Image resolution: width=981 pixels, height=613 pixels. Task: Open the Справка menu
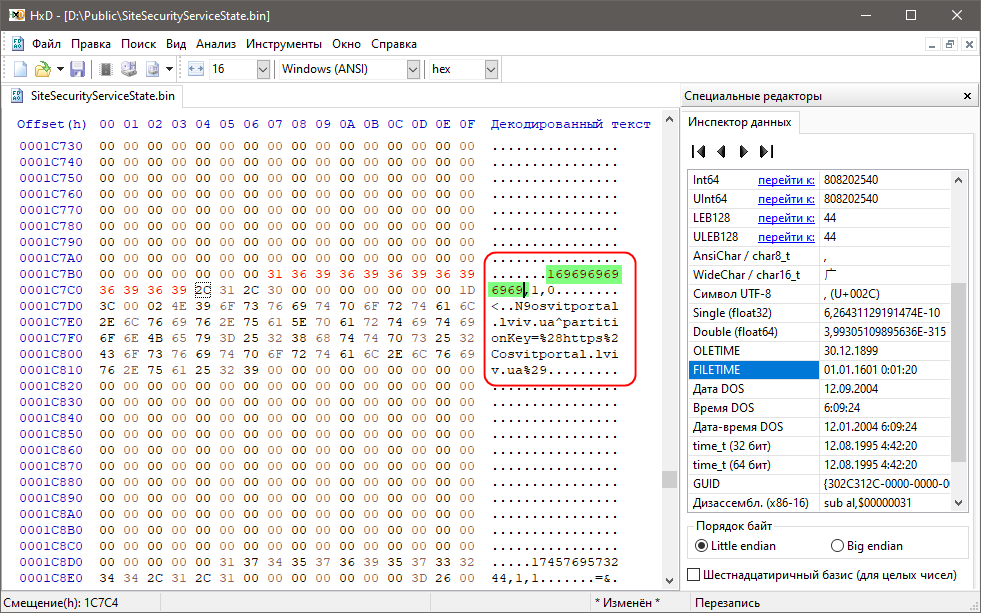[394, 44]
